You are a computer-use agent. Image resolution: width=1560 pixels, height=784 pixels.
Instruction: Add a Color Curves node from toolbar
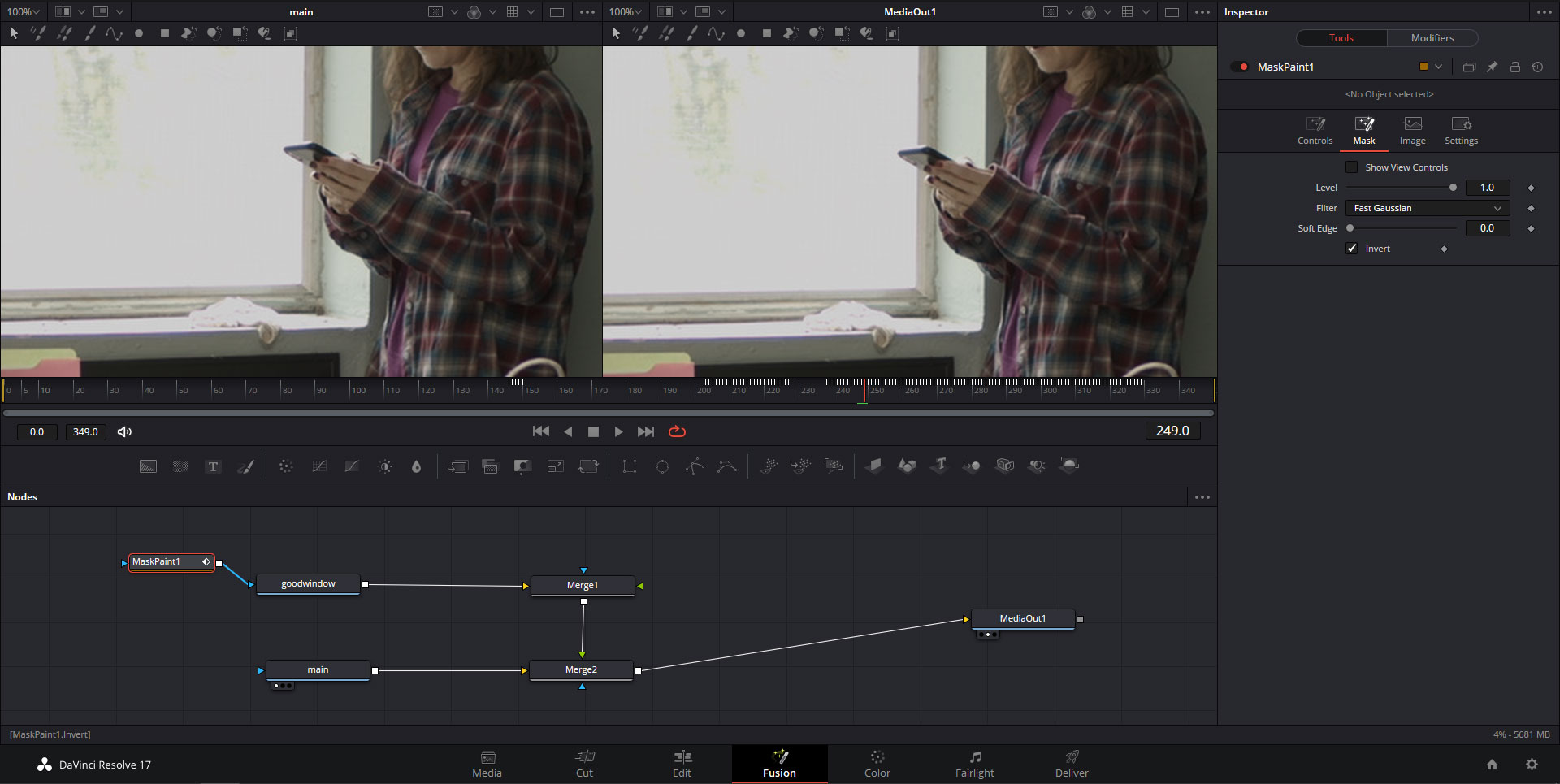319,466
